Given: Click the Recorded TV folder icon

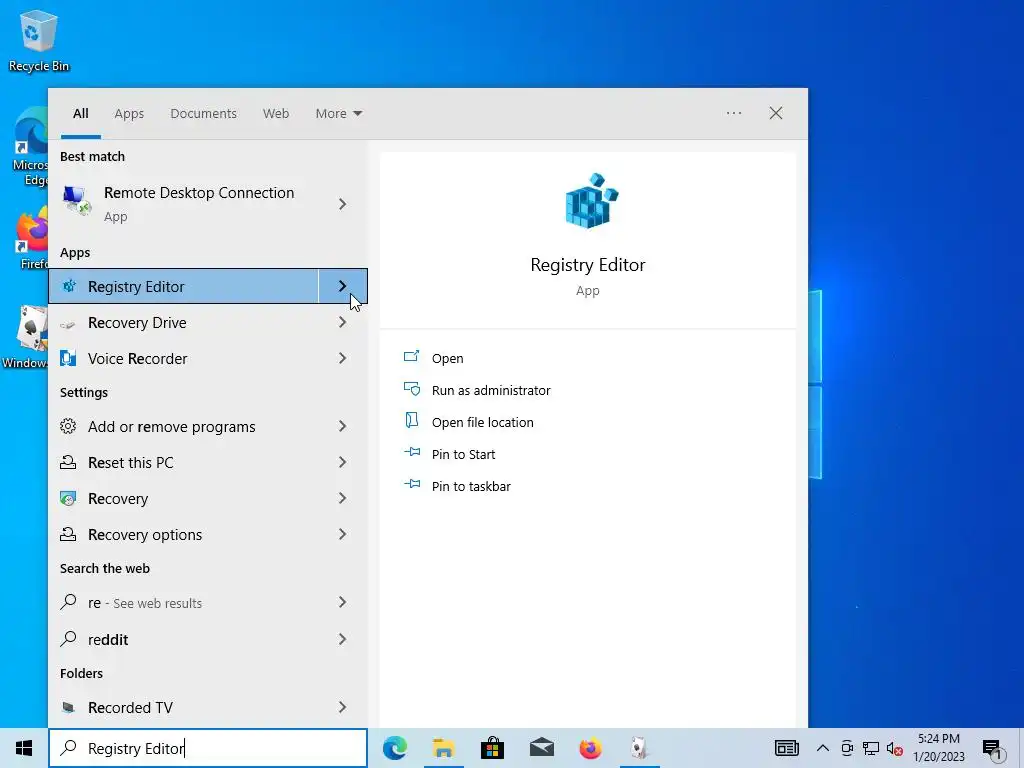Looking at the screenshot, I should pos(68,707).
